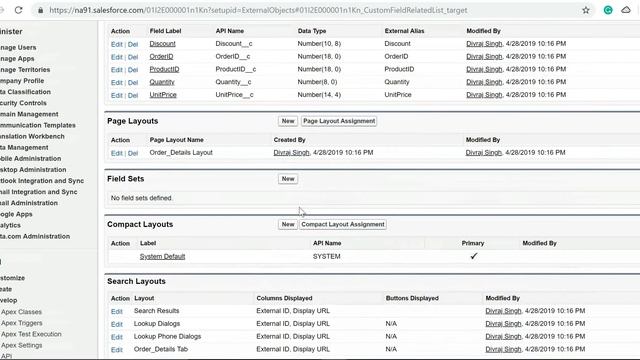Open Data Classification in sidebar
This screenshot has width=640, height=360.
pyautogui.click(x=25, y=92)
